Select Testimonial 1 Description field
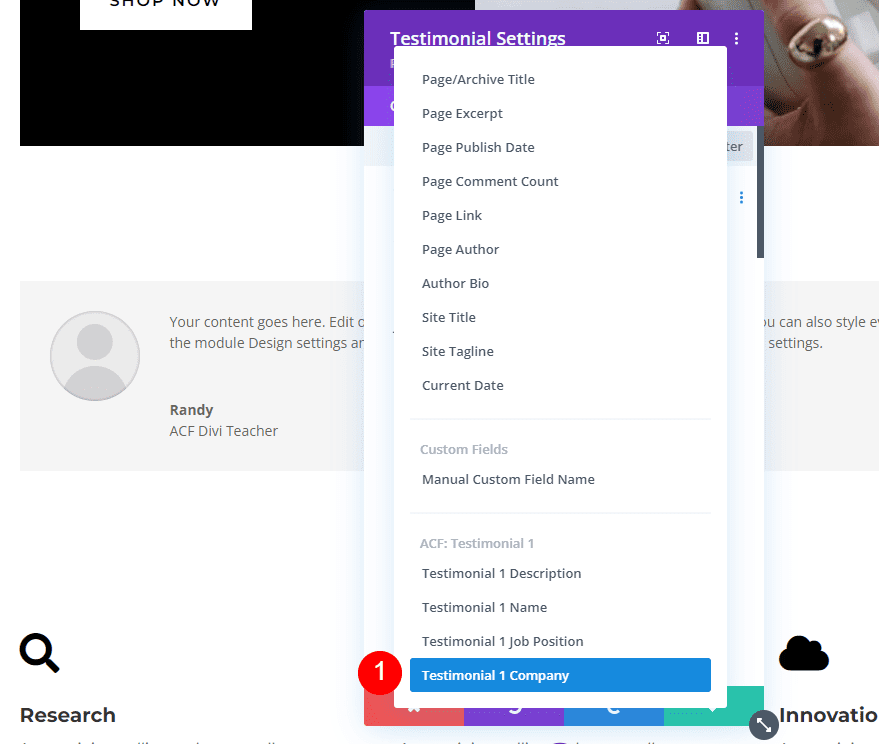Viewport: 879px width, 744px height. pyautogui.click(x=501, y=573)
